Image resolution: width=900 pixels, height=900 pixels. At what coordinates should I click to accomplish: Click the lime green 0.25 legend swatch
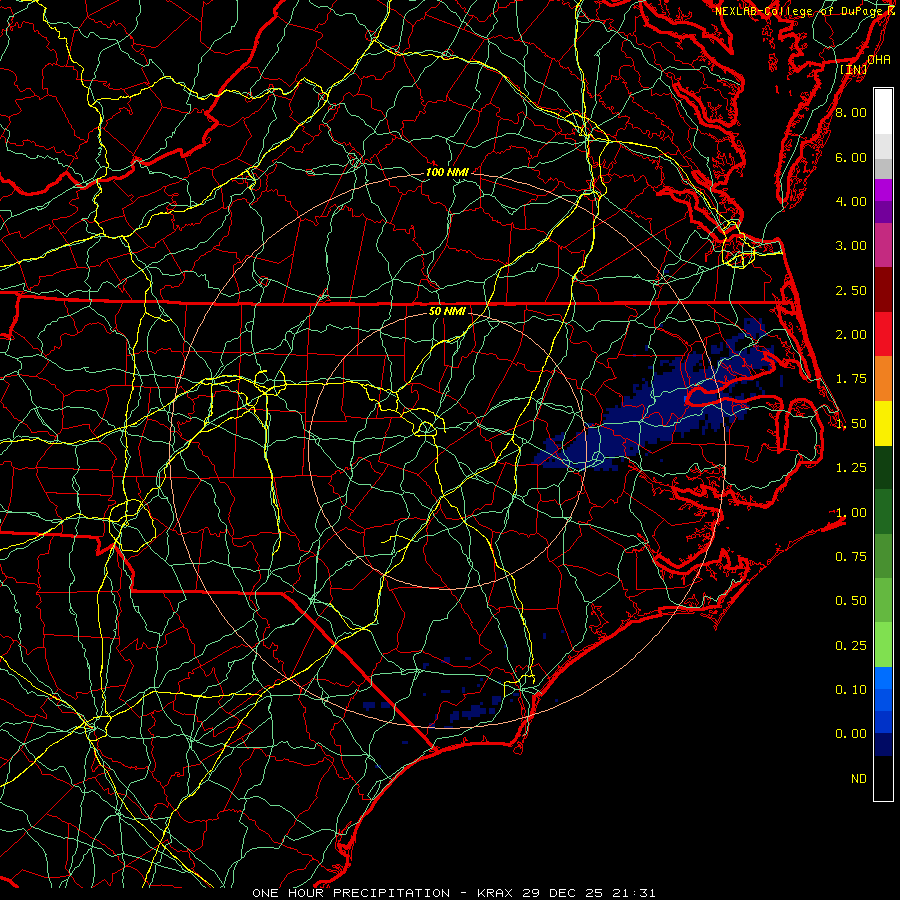point(883,645)
